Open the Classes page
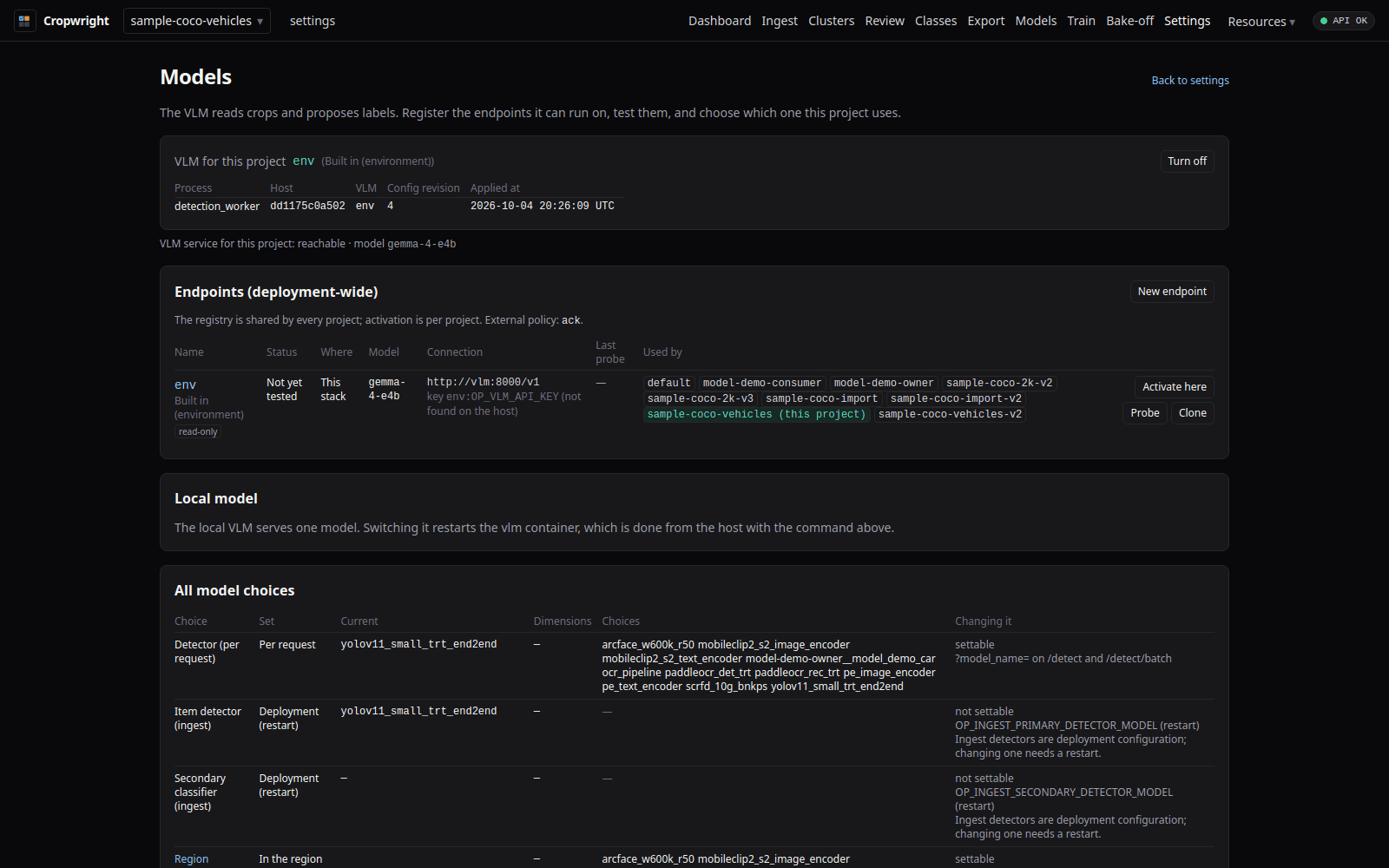 (x=936, y=21)
